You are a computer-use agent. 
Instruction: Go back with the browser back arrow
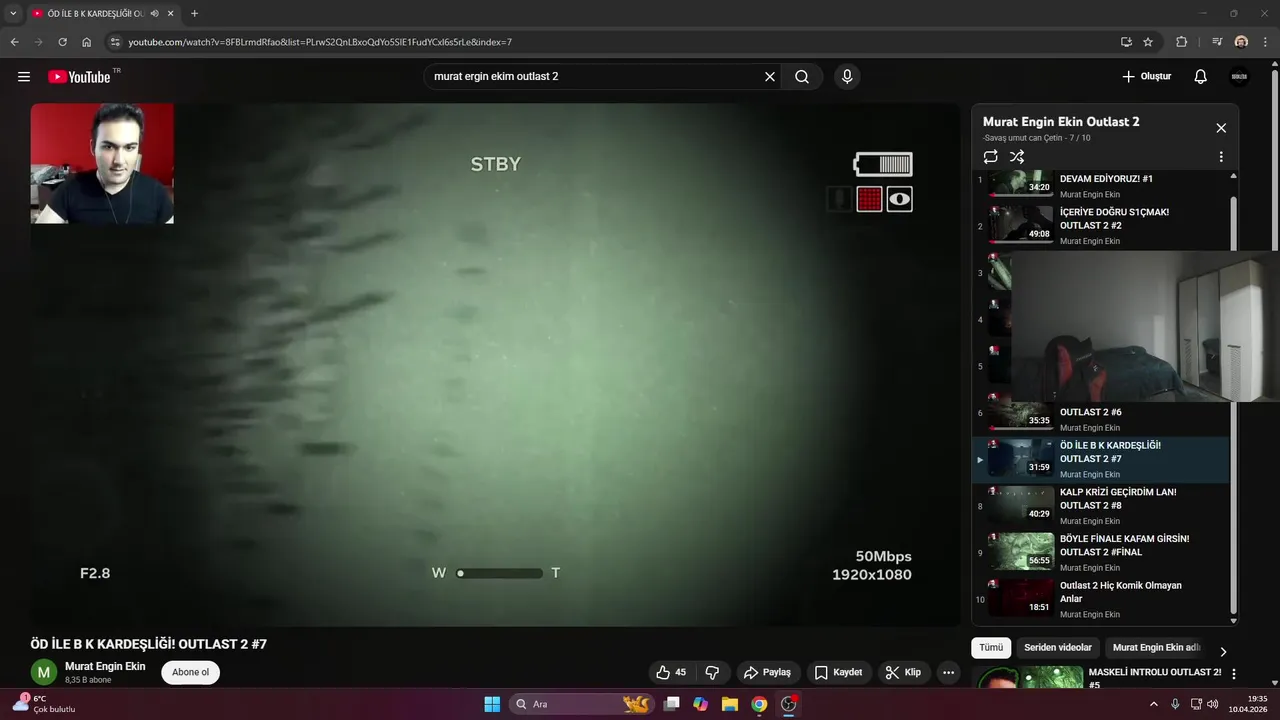14,42
